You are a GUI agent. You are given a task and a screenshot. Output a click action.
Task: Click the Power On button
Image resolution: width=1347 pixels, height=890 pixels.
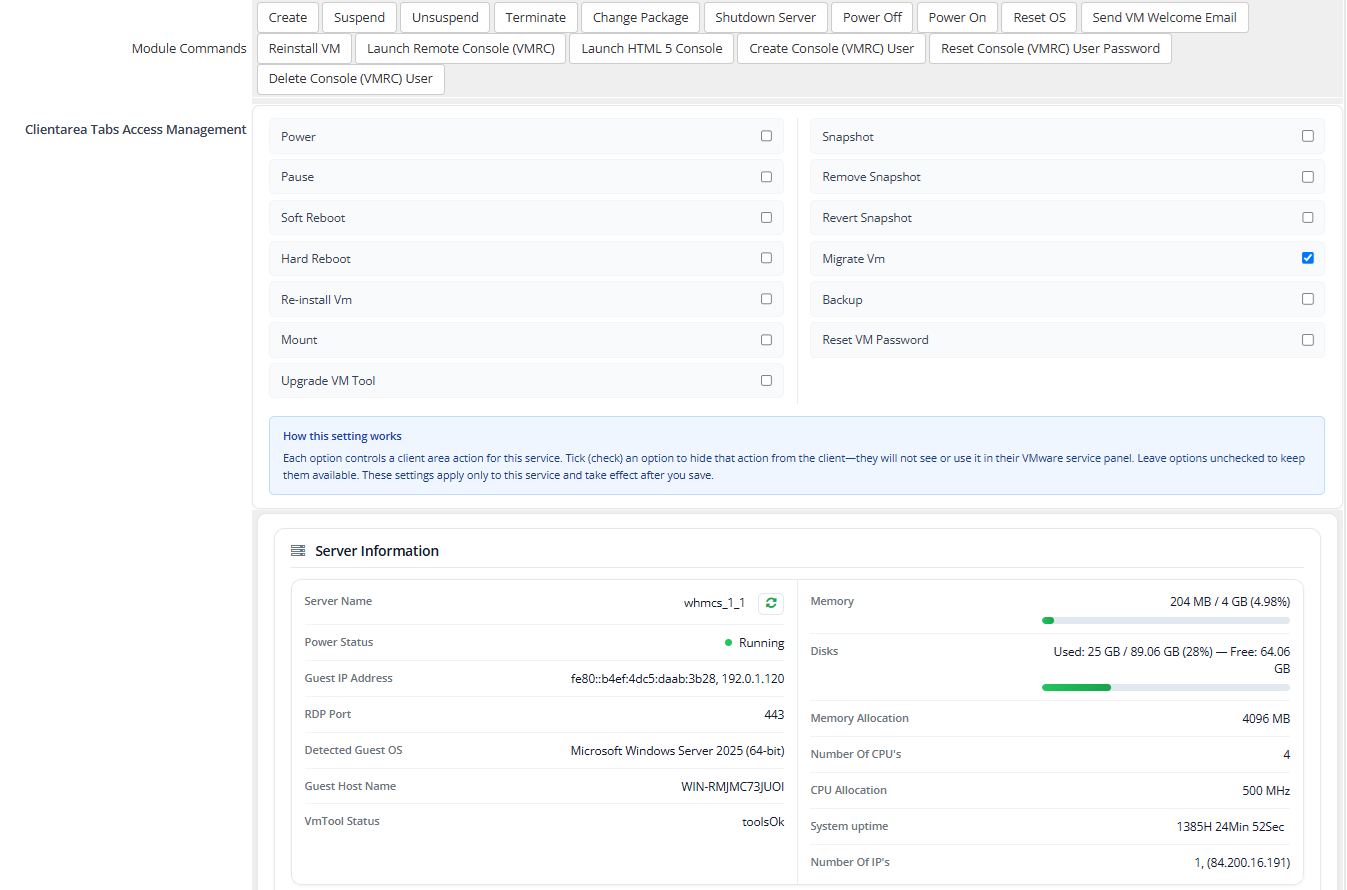957,18
